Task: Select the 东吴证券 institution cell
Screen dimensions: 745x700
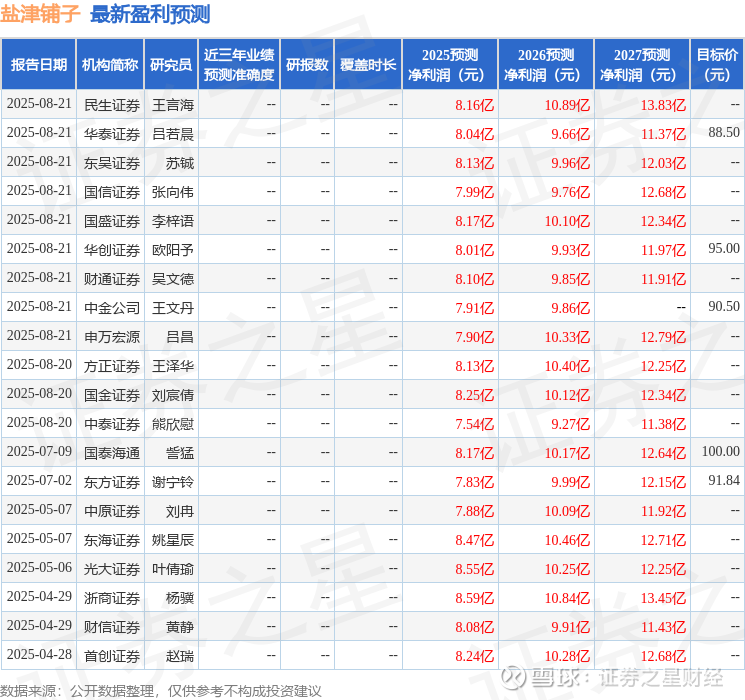Action: [112, 163]
